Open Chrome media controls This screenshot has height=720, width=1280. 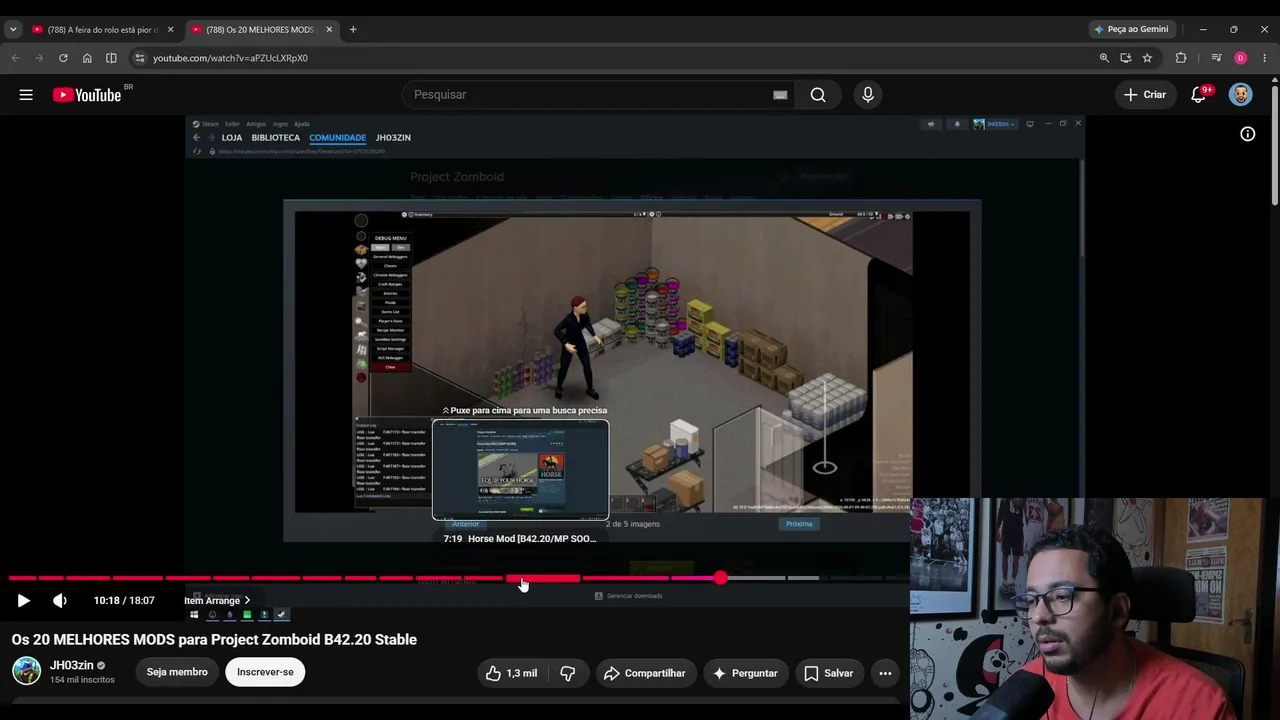point(1216,58)
